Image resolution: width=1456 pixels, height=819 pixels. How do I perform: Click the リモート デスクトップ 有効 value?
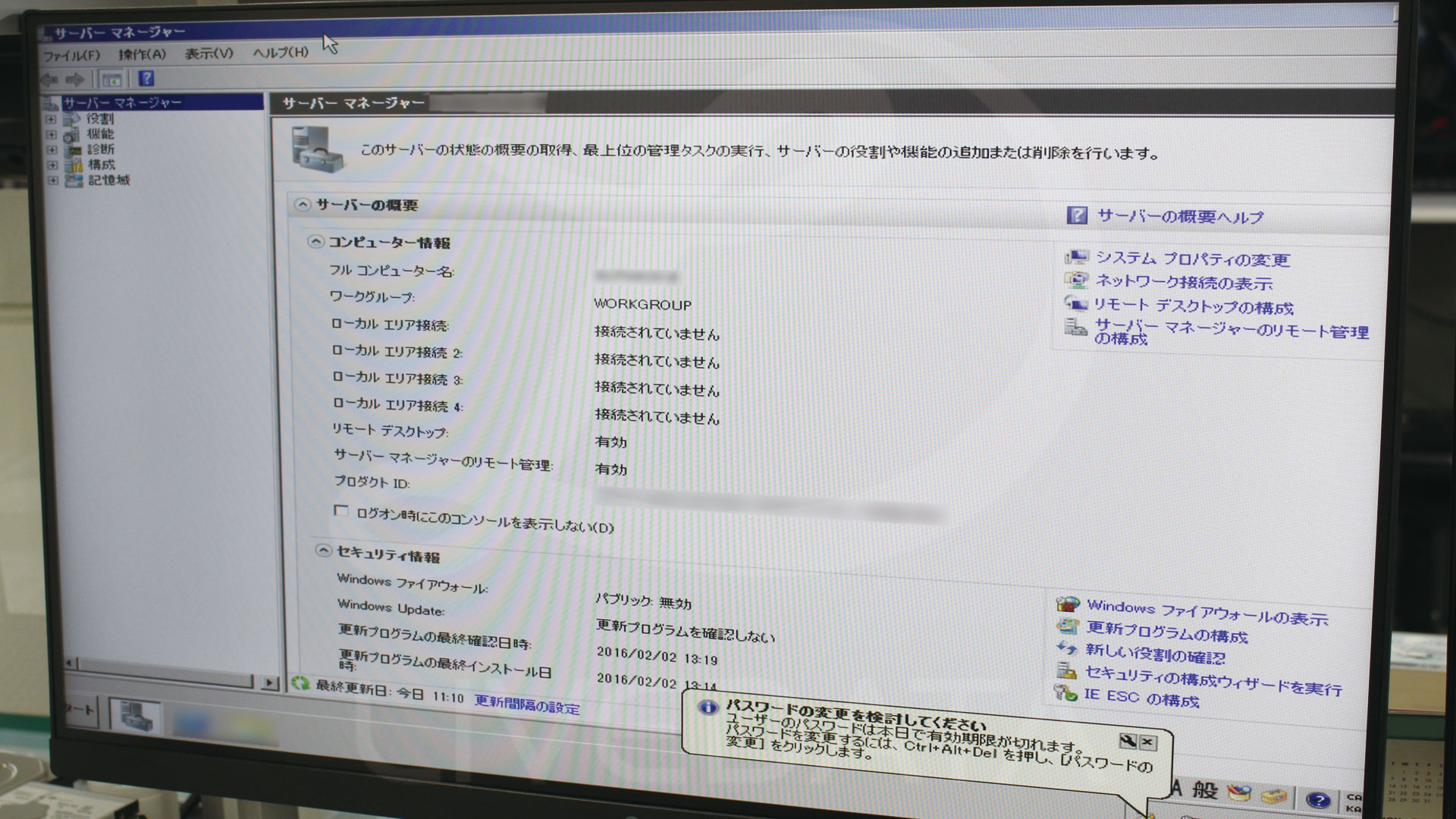[x=610, y=441]
